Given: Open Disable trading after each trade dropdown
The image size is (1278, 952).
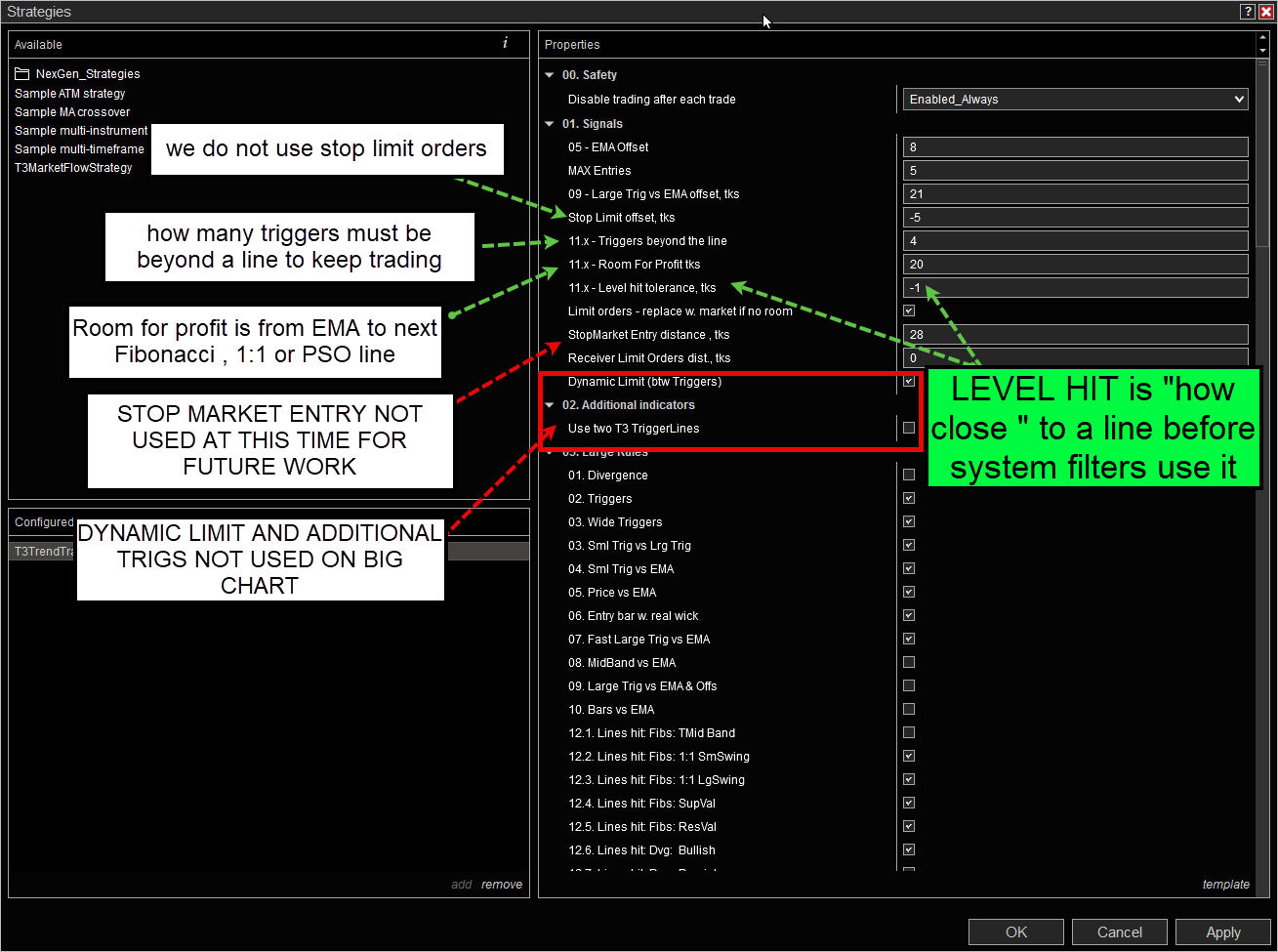Looking at the screenshot, I should (1075, 100).
